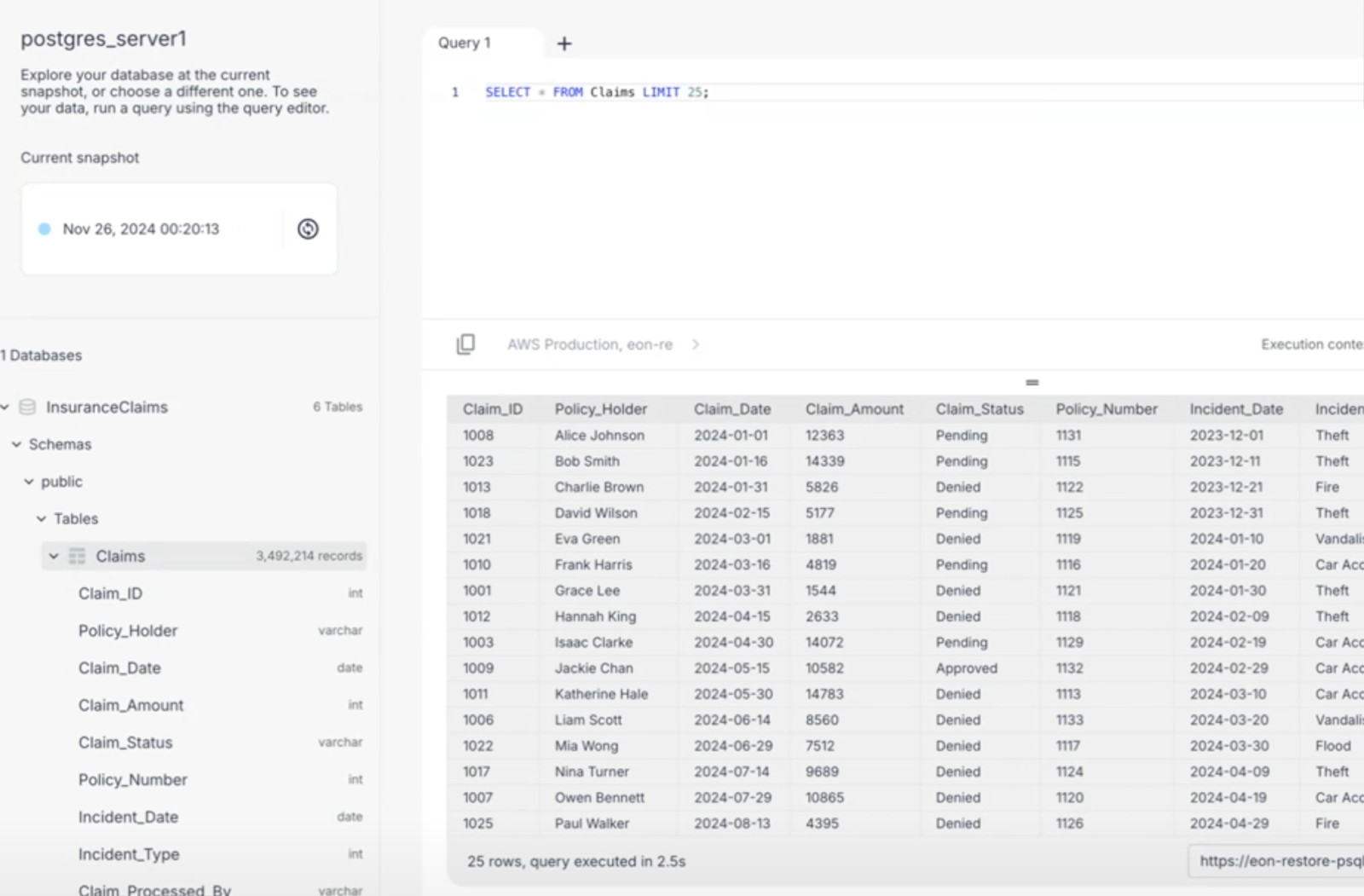
Task: Click the InsuranceClaims database icon
Action: [x=27, y=407]
